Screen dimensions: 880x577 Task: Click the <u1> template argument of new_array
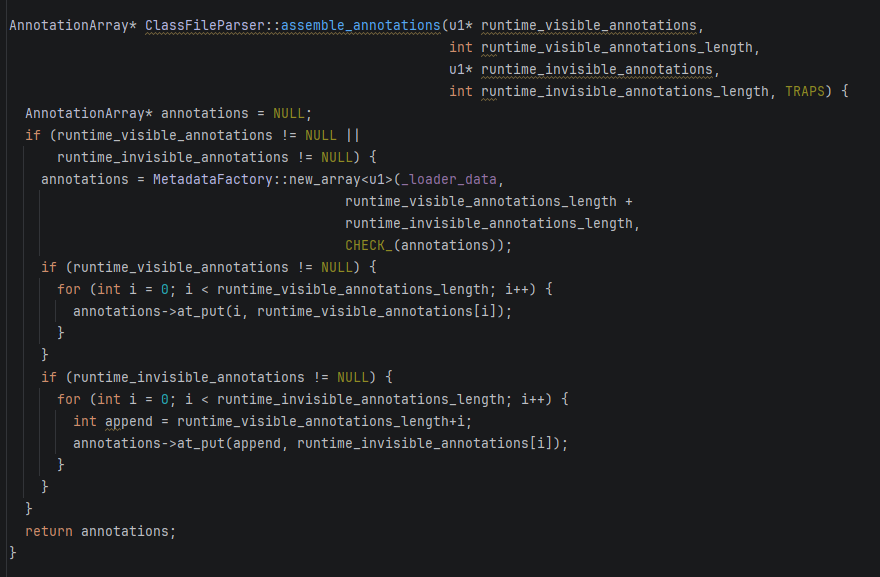(x=377, y=180)
